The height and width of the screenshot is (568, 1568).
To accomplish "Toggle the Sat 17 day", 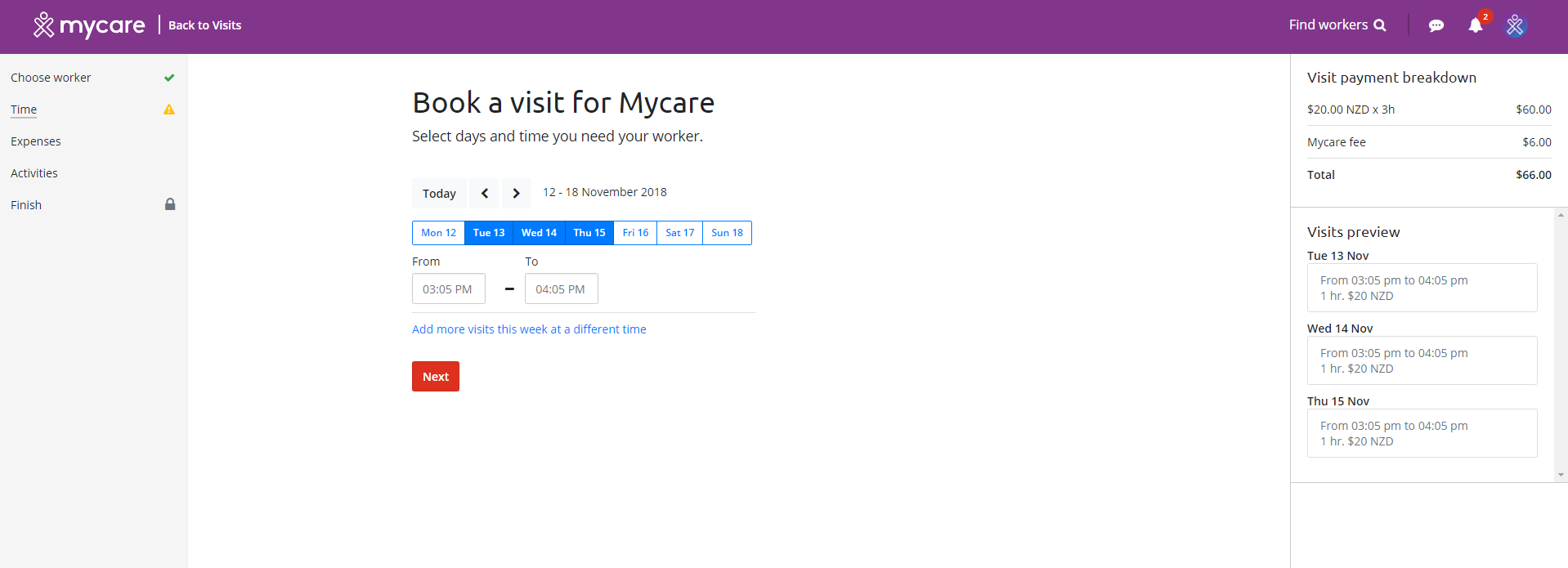I will [680, 233].
